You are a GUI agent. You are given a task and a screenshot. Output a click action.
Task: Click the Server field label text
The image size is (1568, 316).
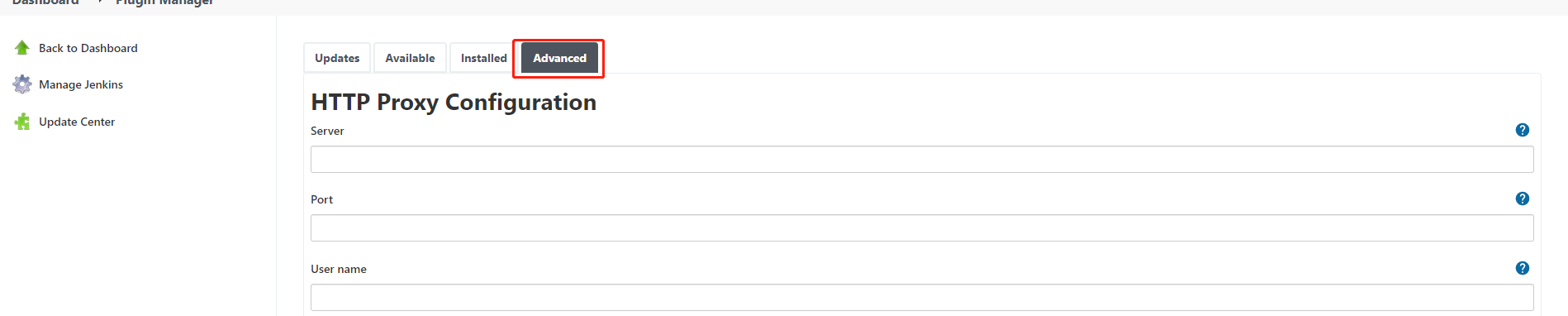(327, 131)
